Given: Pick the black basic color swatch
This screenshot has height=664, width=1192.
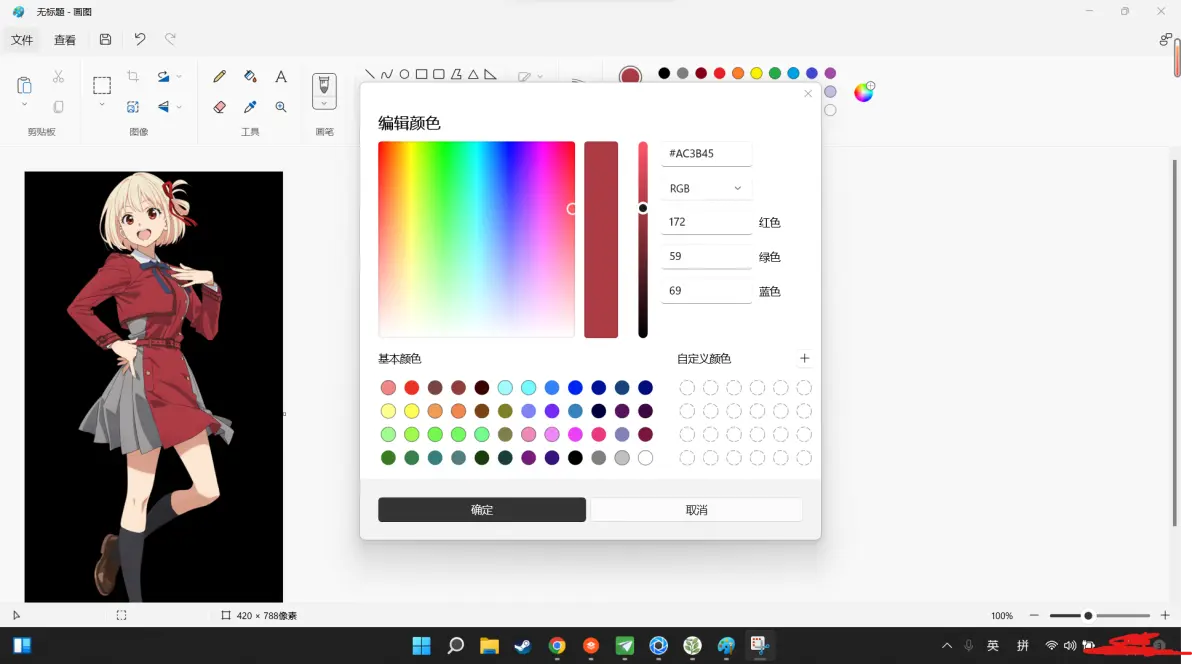Looking at the screenshot, I should tap(575, 458).
